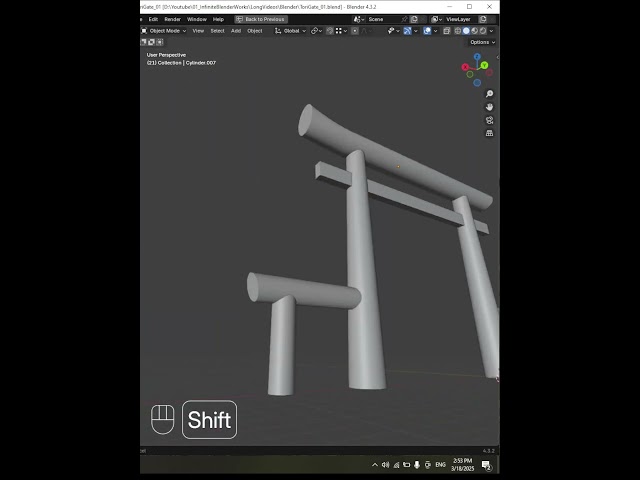Toggle the camera view icon

[x=489, y=120]
